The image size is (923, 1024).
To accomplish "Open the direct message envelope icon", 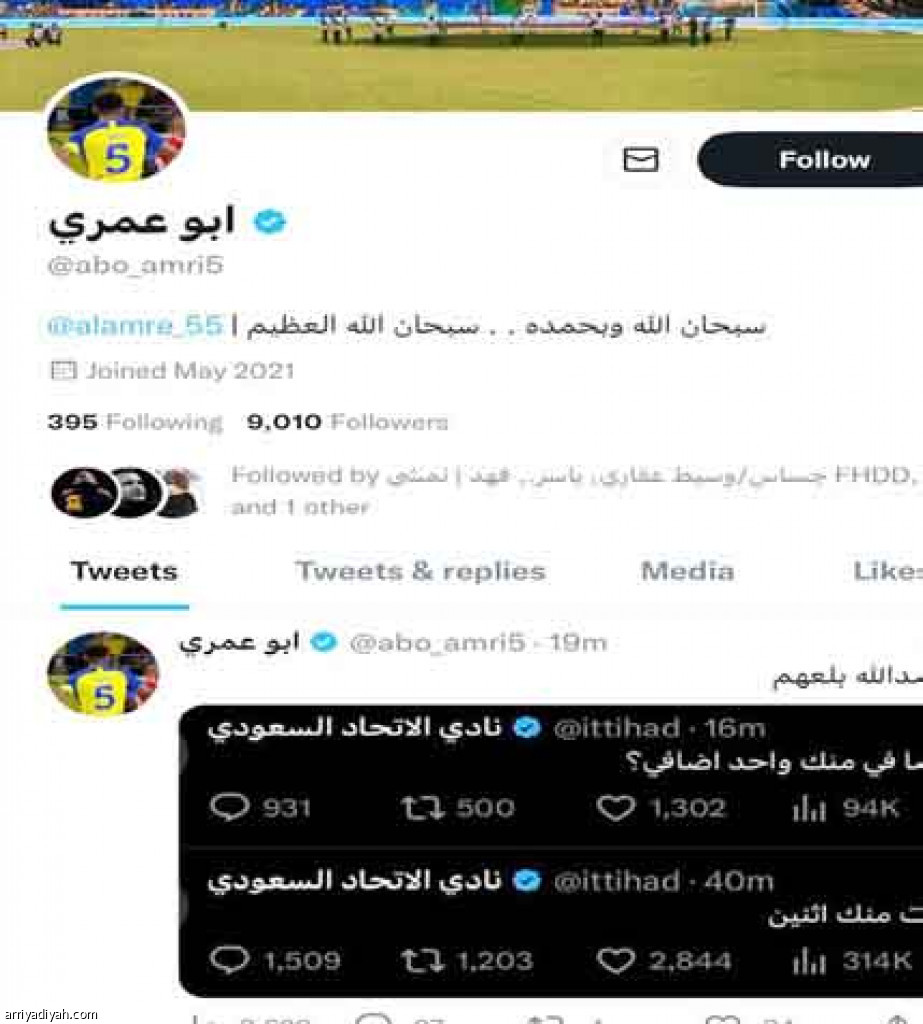I will (640, 160).
